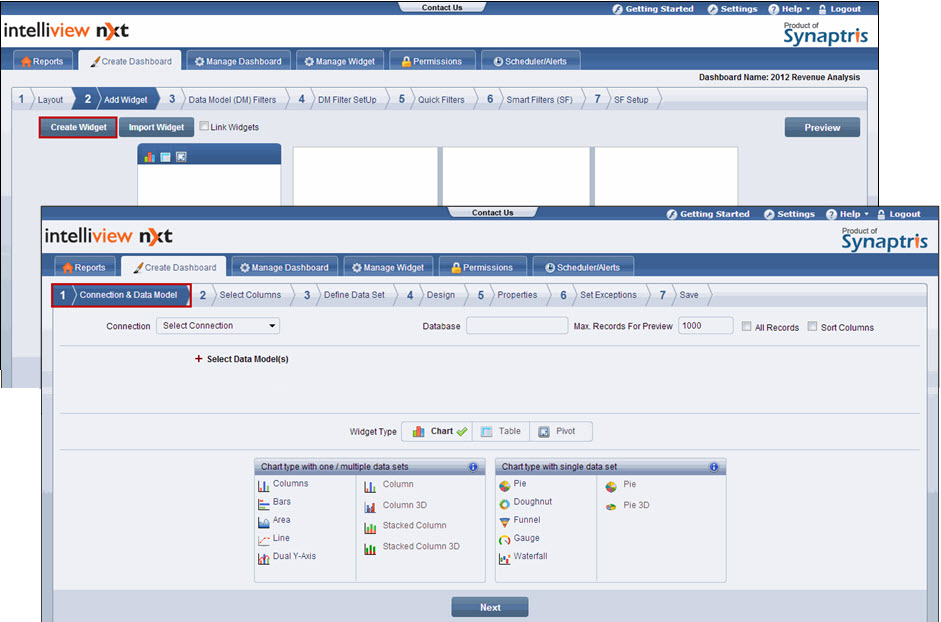This screenshot has width=941, height=622.
Task: Go to step 2 Select Columns
Action: click(x=243, y=295)
